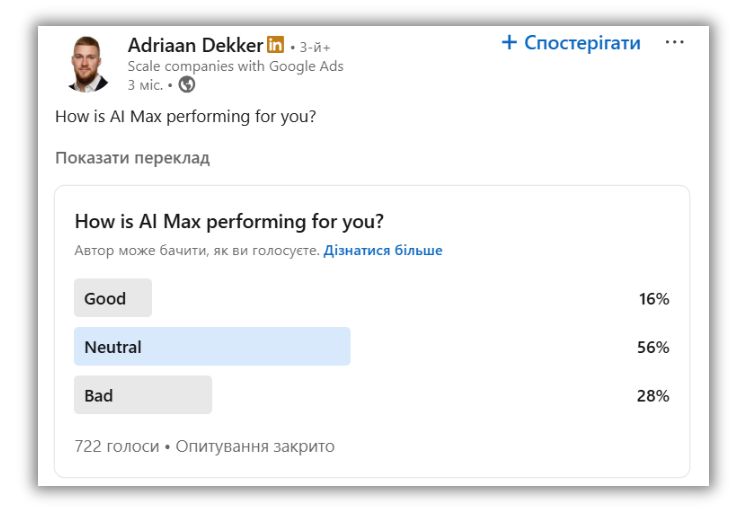
Task: Open Adriaan Dekker's profile name link
Action: click(x=195, y=45)
